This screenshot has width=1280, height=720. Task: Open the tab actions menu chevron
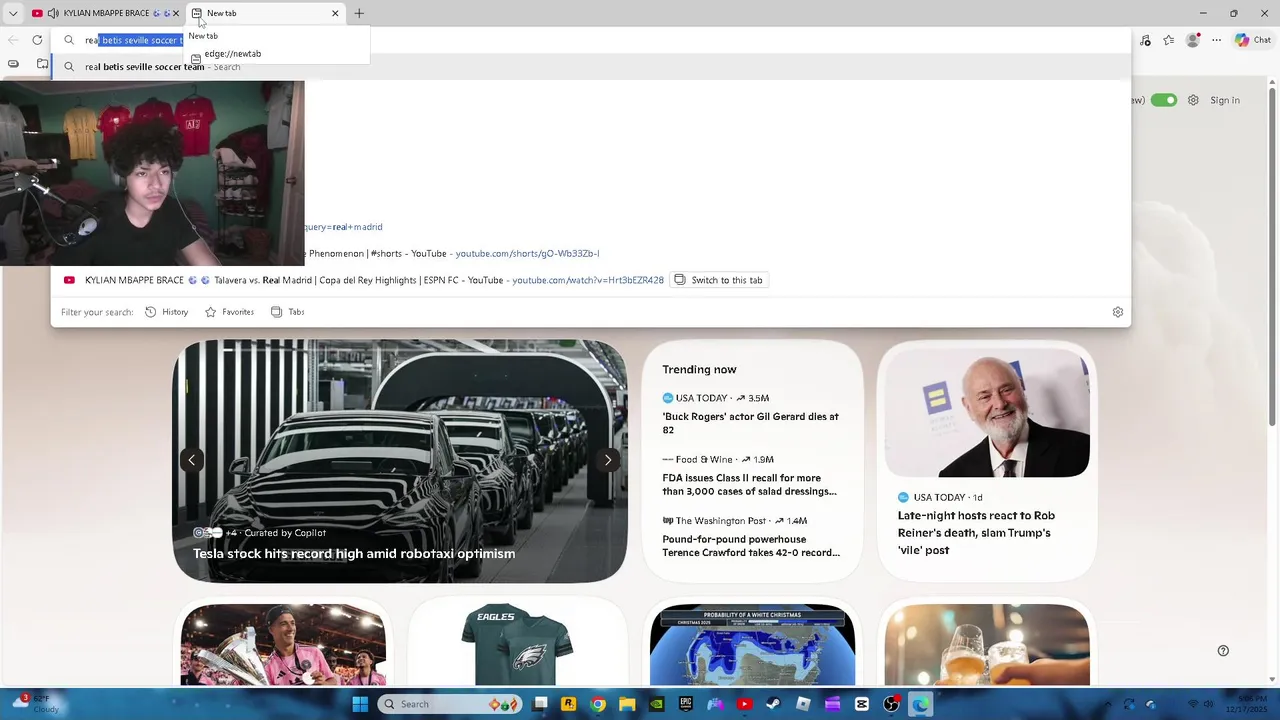coord(13,13)
